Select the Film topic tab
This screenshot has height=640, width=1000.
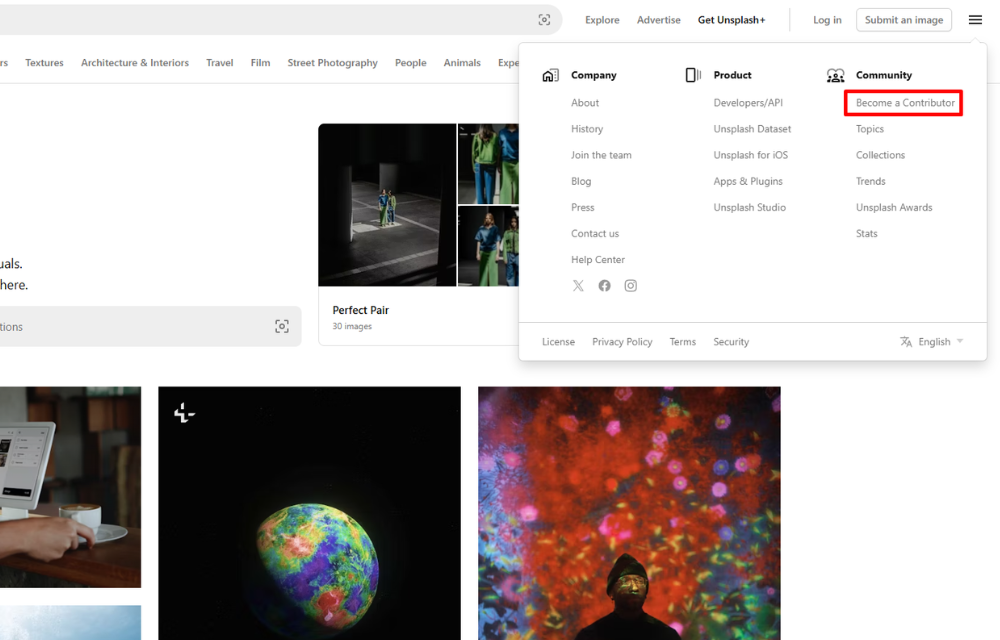(x=260, y=62)
